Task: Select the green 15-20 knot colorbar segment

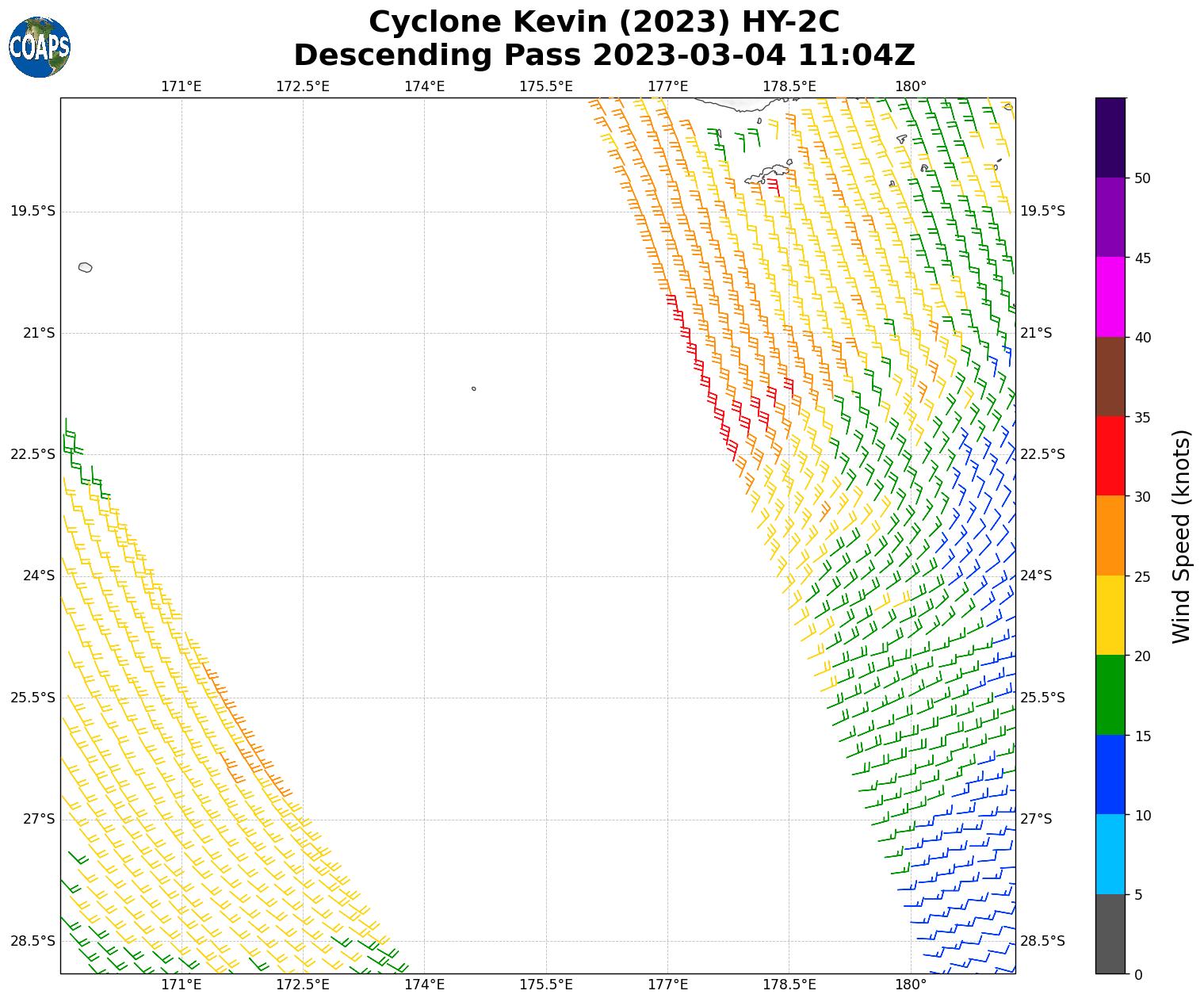Action: tap(1110, 694)
